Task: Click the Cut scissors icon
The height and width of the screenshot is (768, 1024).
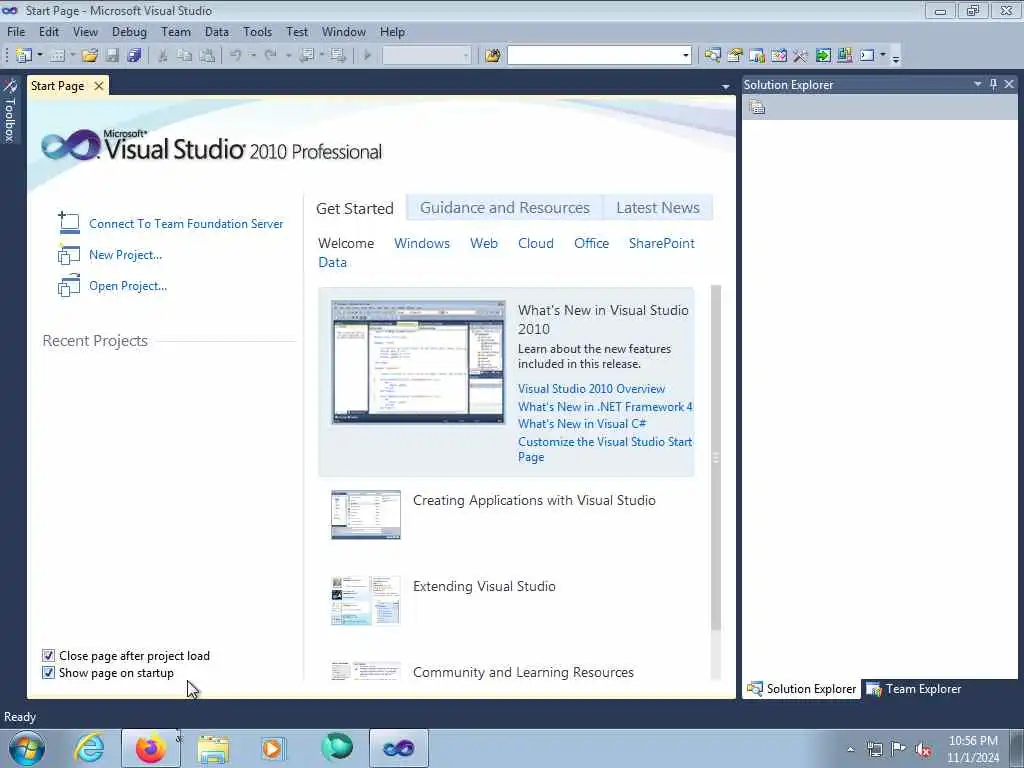Action: pos(163,56)
